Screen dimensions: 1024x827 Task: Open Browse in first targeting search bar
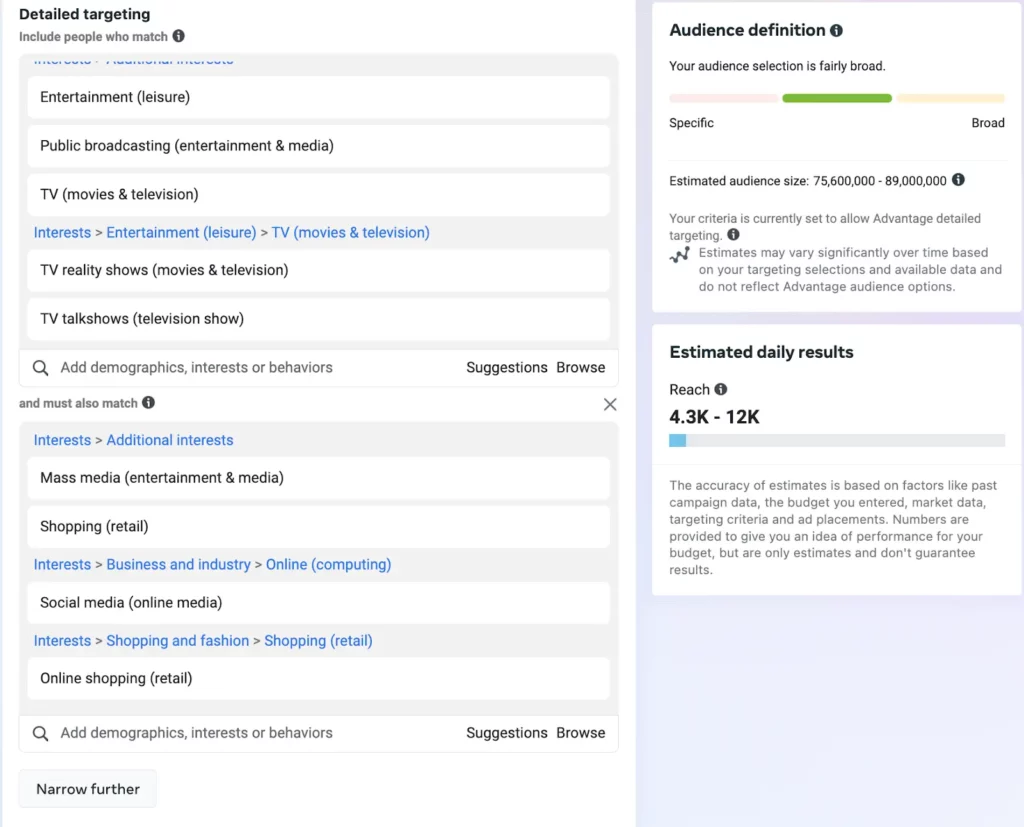coord(581,367)
